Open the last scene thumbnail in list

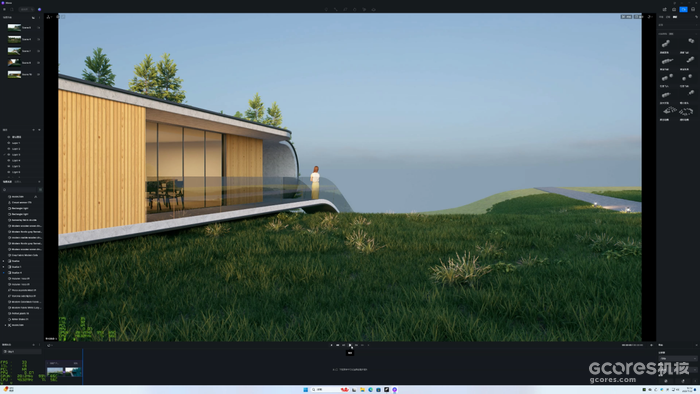(14, 74)
